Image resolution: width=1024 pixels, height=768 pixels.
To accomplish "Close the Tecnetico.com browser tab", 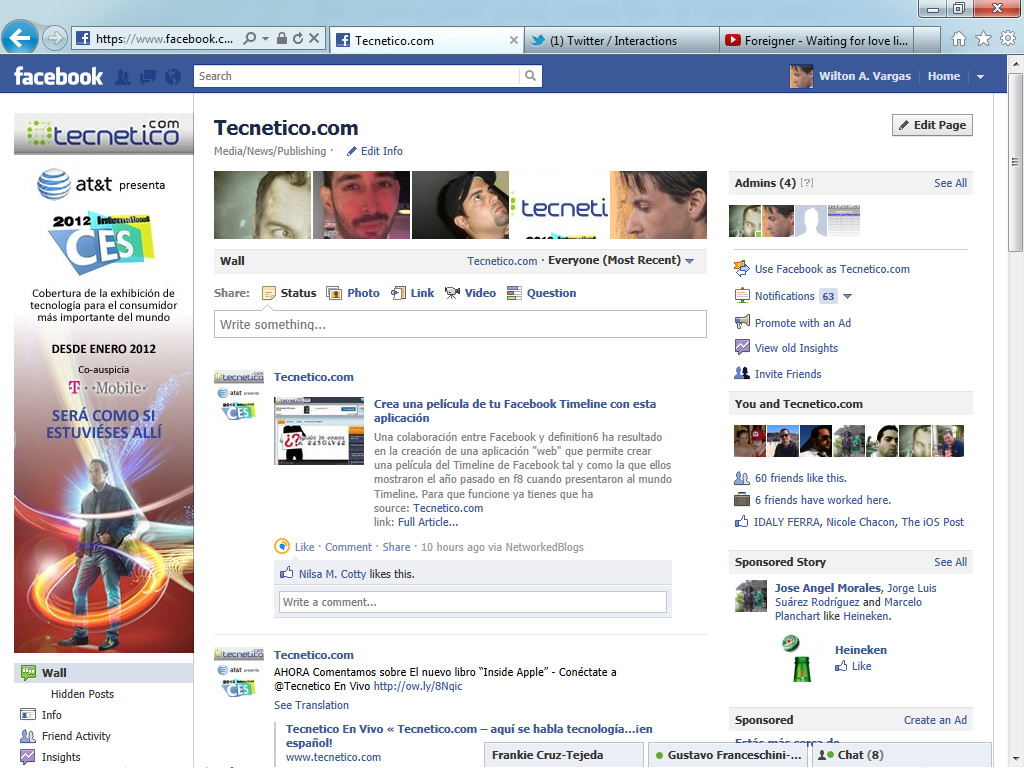I will click(x=514, y=40).
